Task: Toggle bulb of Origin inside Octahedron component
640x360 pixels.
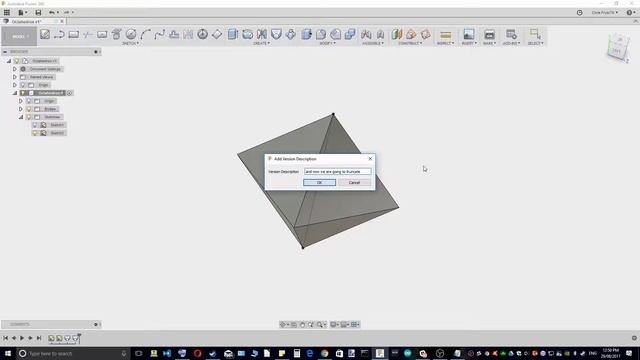Action: click(x=29, y=101)
